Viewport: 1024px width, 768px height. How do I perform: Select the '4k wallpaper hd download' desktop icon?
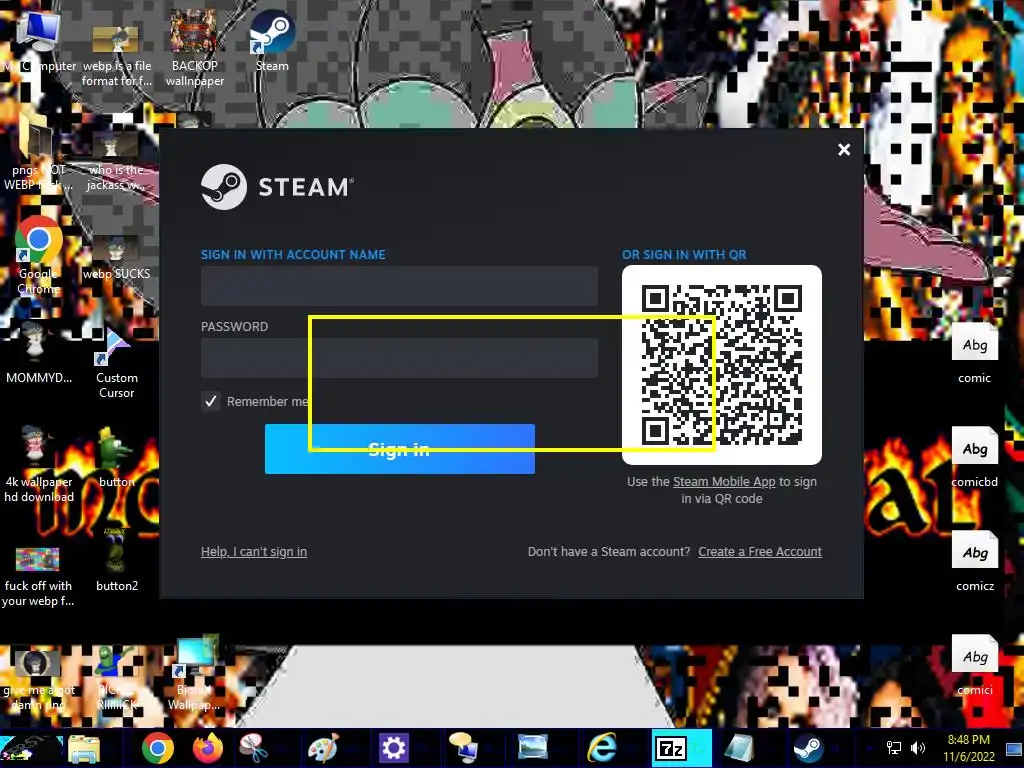coord(39,464)
